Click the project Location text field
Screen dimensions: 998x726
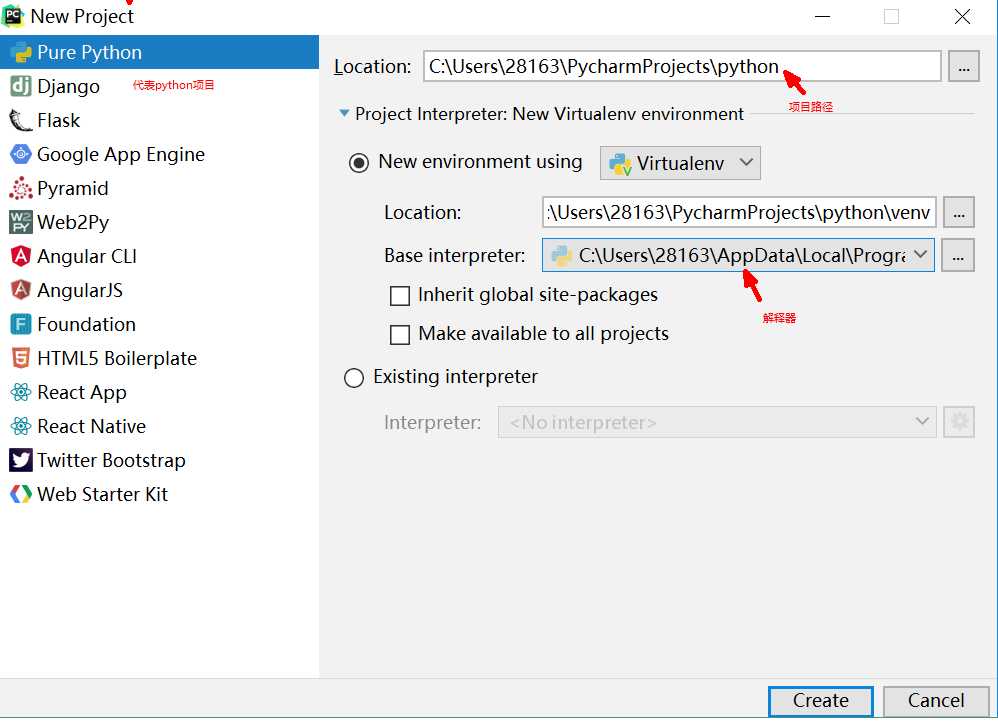(x=682, y=66)
